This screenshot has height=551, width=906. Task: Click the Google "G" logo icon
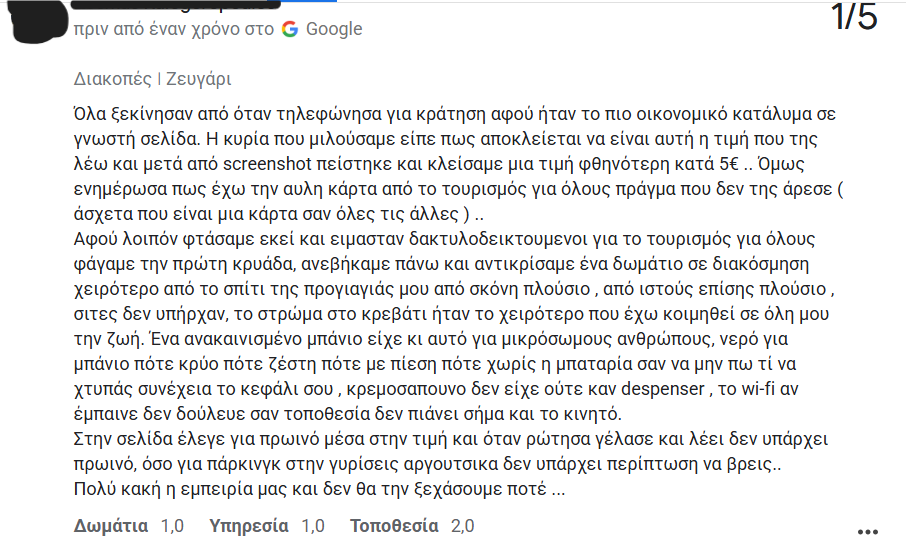pyautogui.click(x=290, y=29)
